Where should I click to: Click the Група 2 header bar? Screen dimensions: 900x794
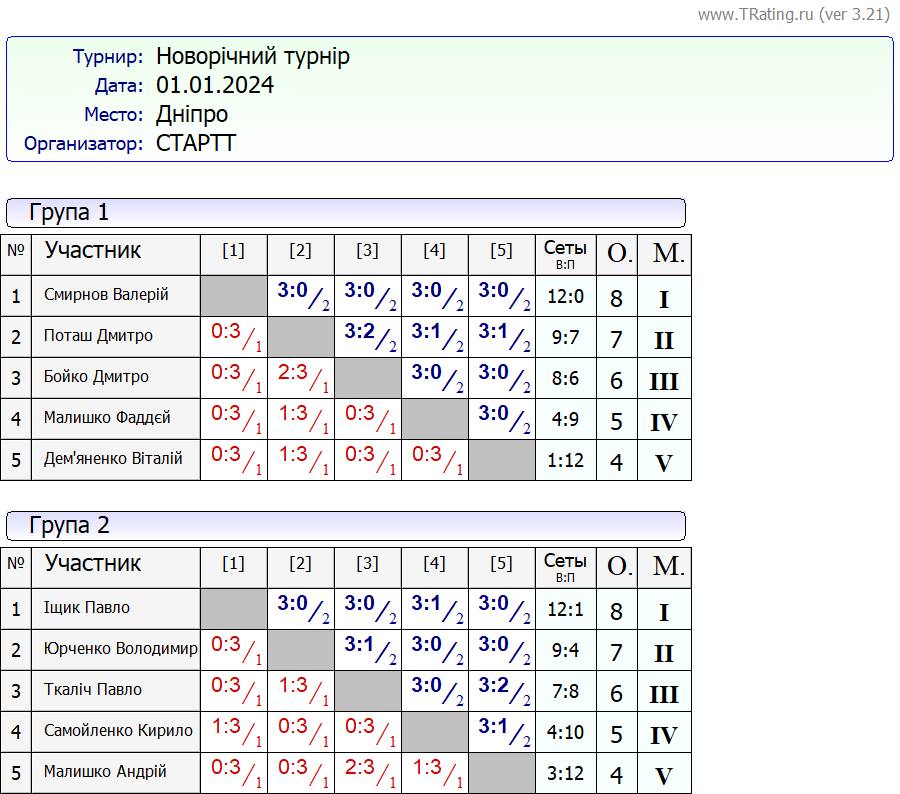(x=346, y=526)
